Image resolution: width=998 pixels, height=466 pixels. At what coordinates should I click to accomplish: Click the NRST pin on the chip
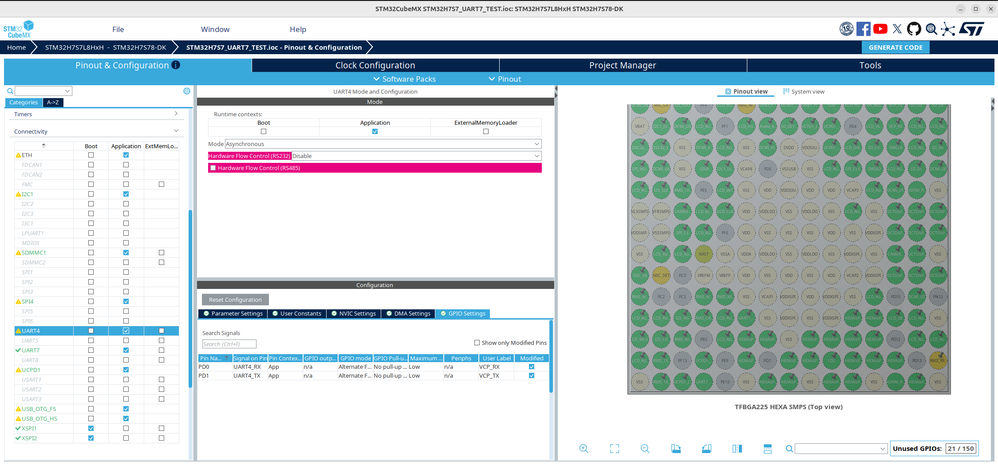point(703,253)
